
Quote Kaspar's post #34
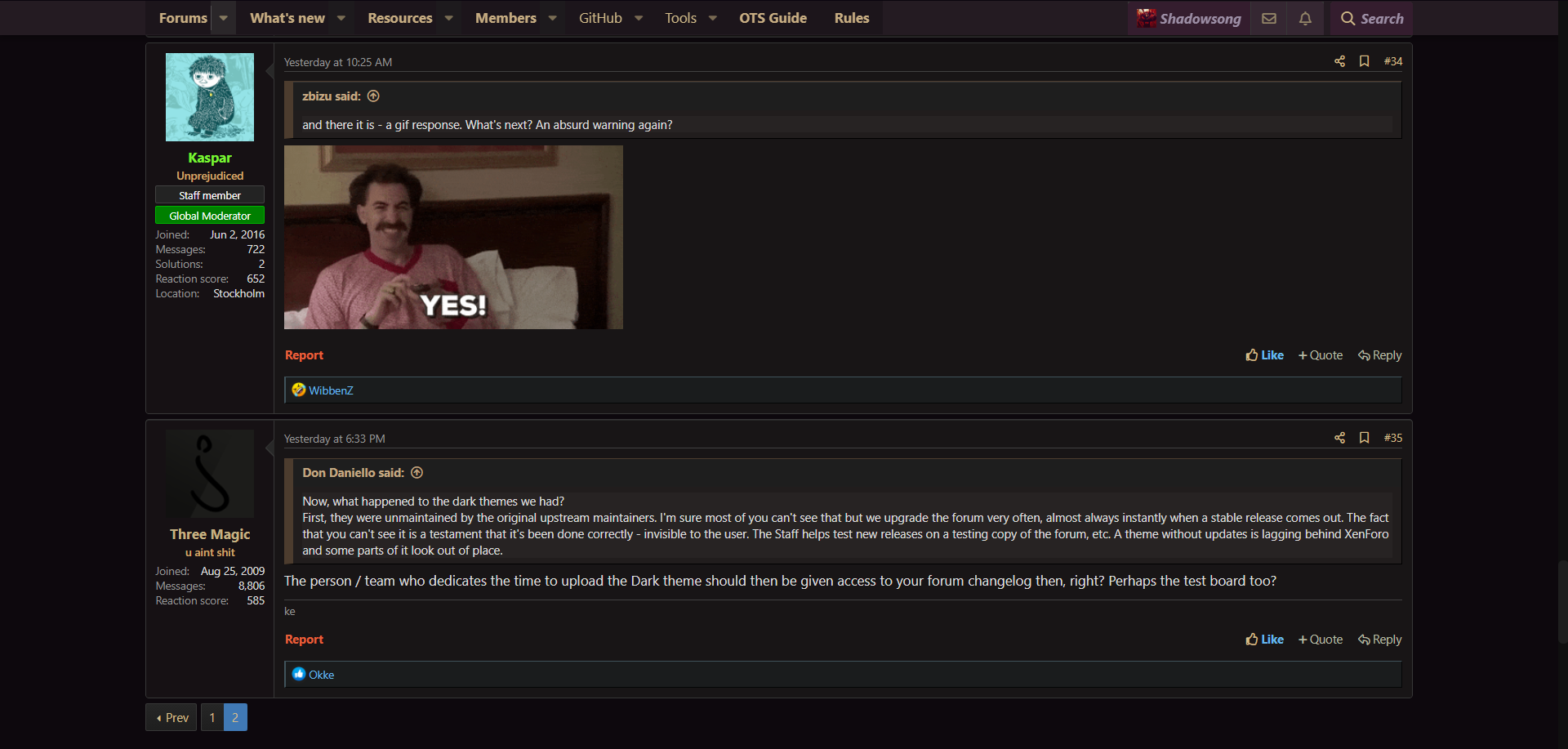[1321, 355]
